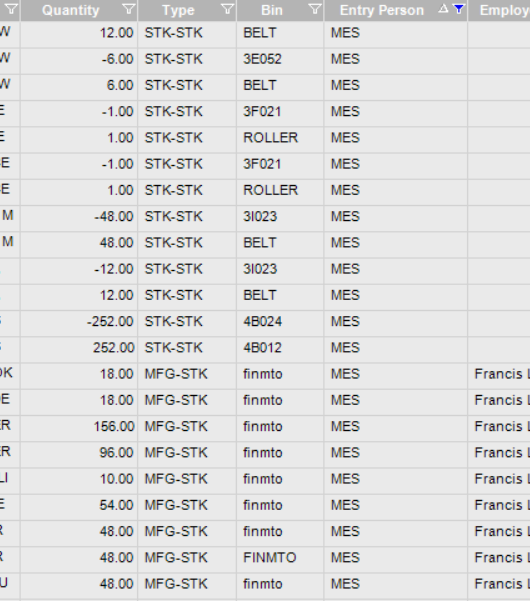This screenshot has height=601, width=530.
Task: Click the Entry Person ascending sort arrow
Action: 443,8
